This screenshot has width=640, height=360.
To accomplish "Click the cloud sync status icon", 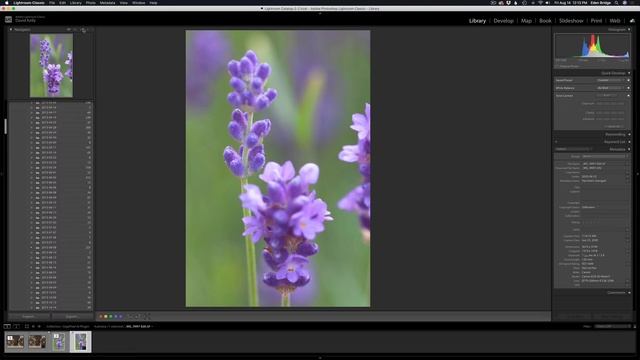I will point(632,20).
